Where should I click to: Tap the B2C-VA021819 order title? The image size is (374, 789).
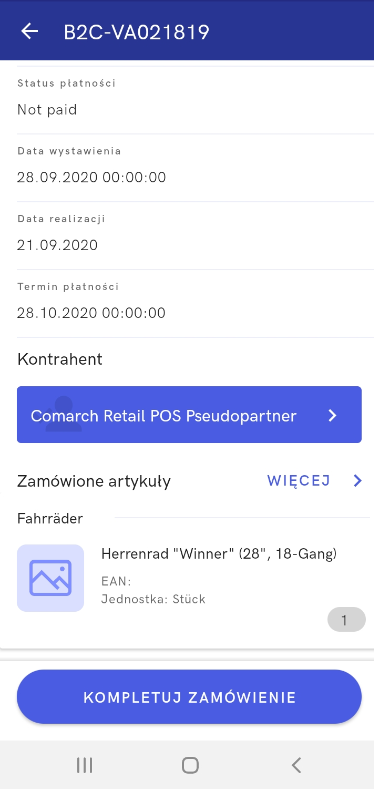point(136,32)
